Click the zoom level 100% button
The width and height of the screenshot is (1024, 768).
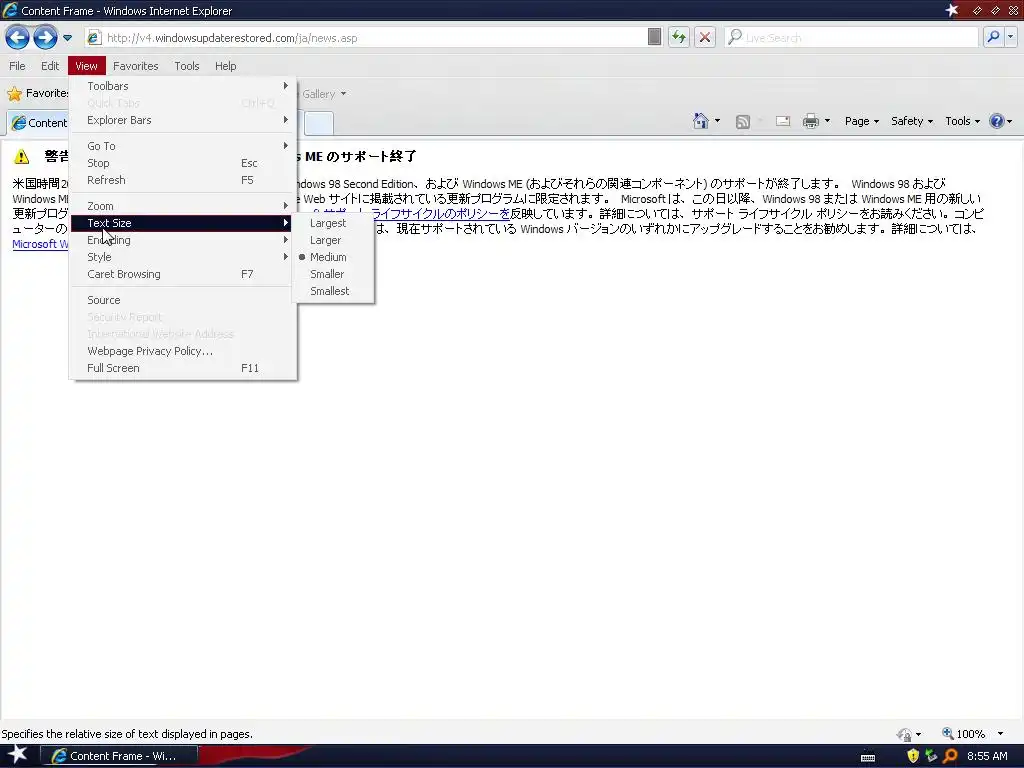coord(963,734)
